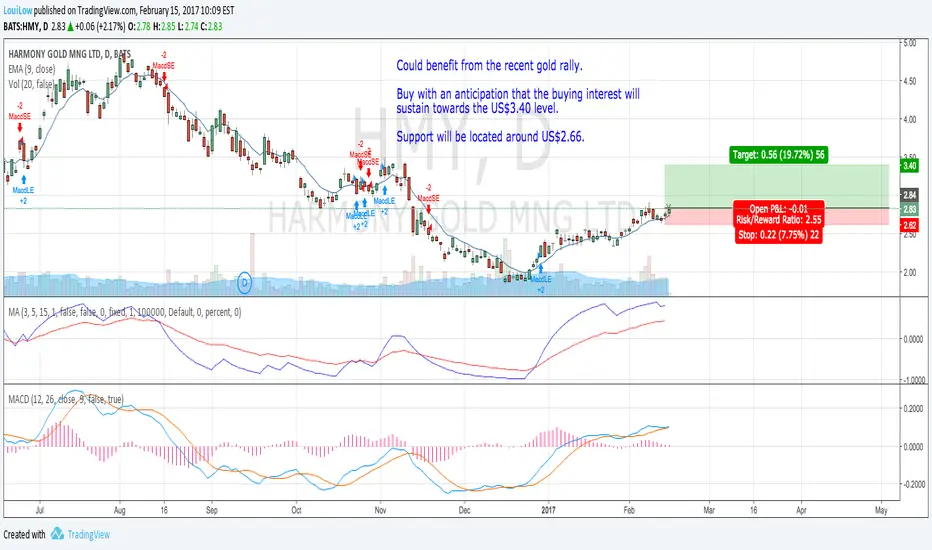Click the Jul label on the time axis
Image resolution: width=932 pixels, height=550 pixels.
[40, 510]
